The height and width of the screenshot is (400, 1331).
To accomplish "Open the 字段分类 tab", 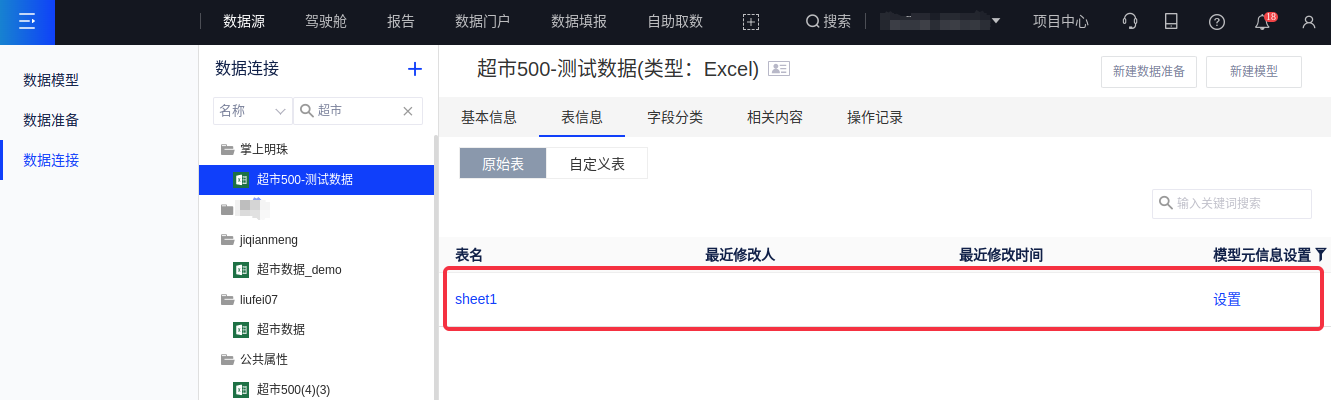I will tap(675, 117).
